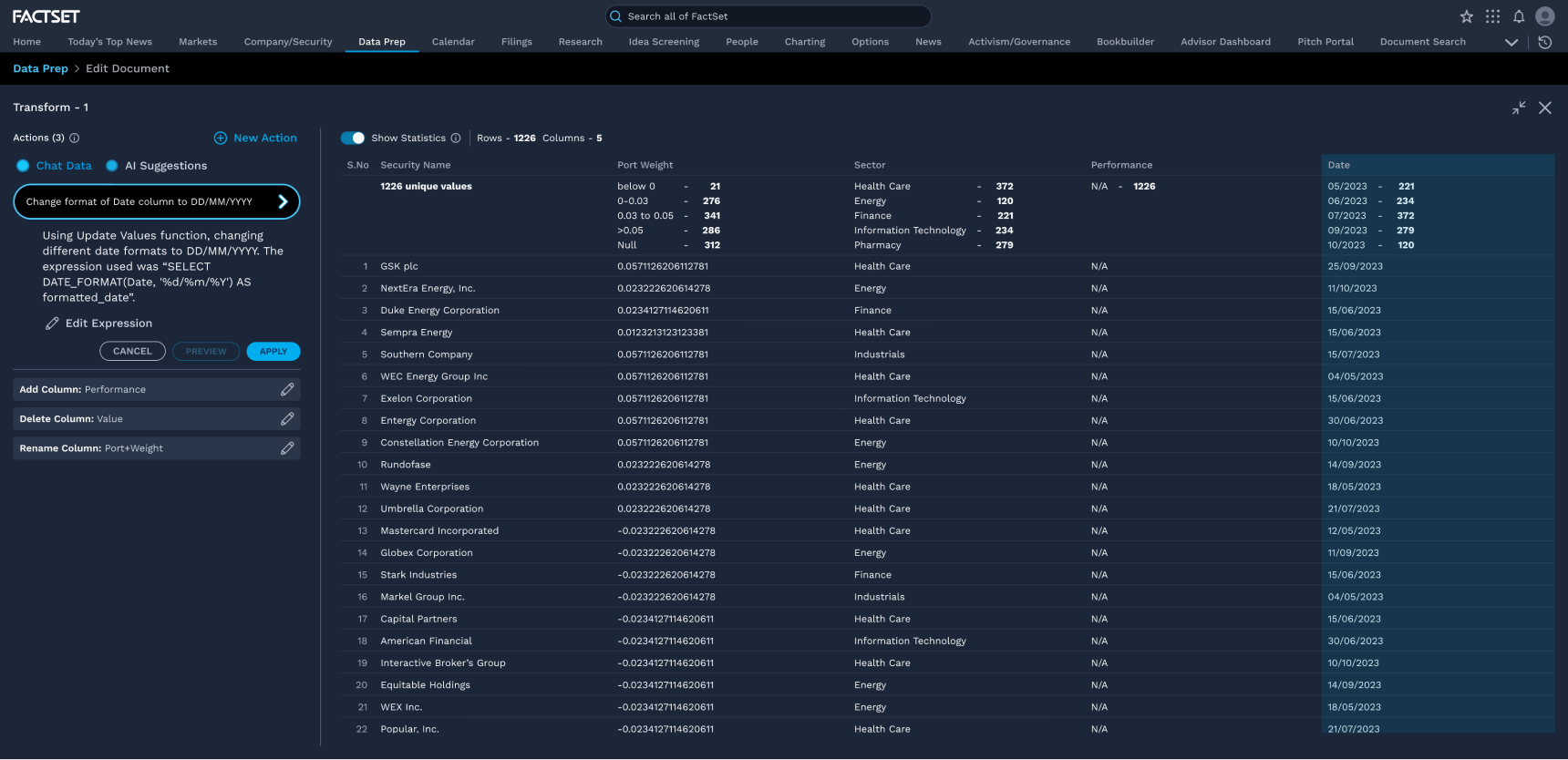The height and width of the screenshot is (760, 1568).
Task: Click the Data Prep breadcrumb link
Action: (x=40, y=68)
